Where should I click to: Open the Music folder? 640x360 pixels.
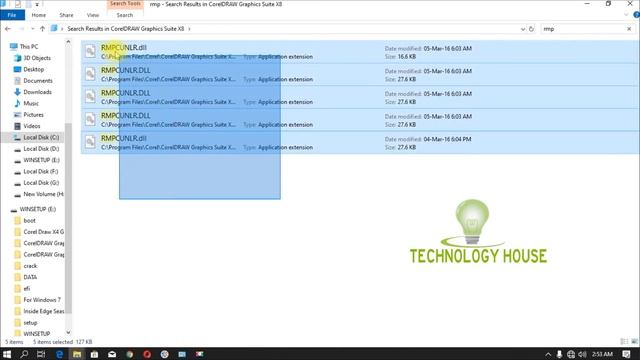pos(31,103)
